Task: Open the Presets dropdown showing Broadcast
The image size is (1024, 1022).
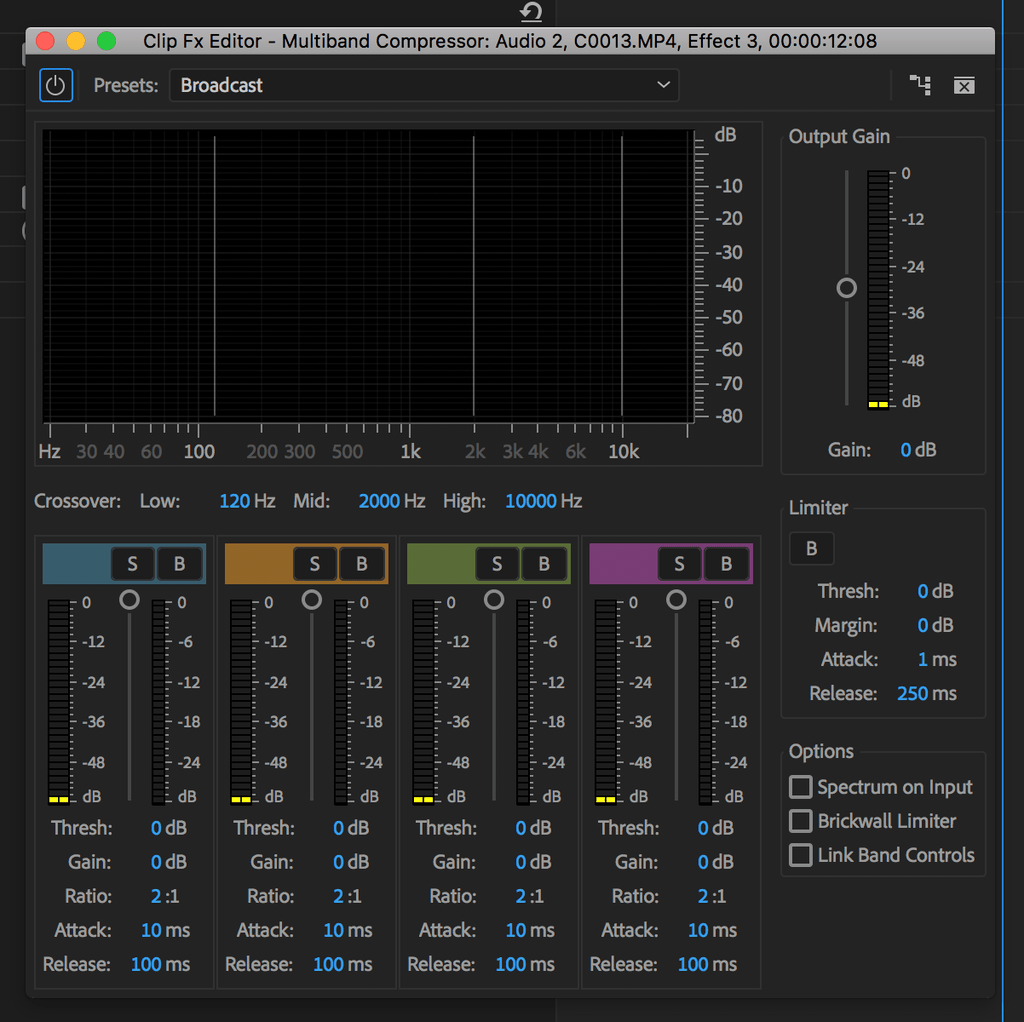Action: [x=424, y=86]
